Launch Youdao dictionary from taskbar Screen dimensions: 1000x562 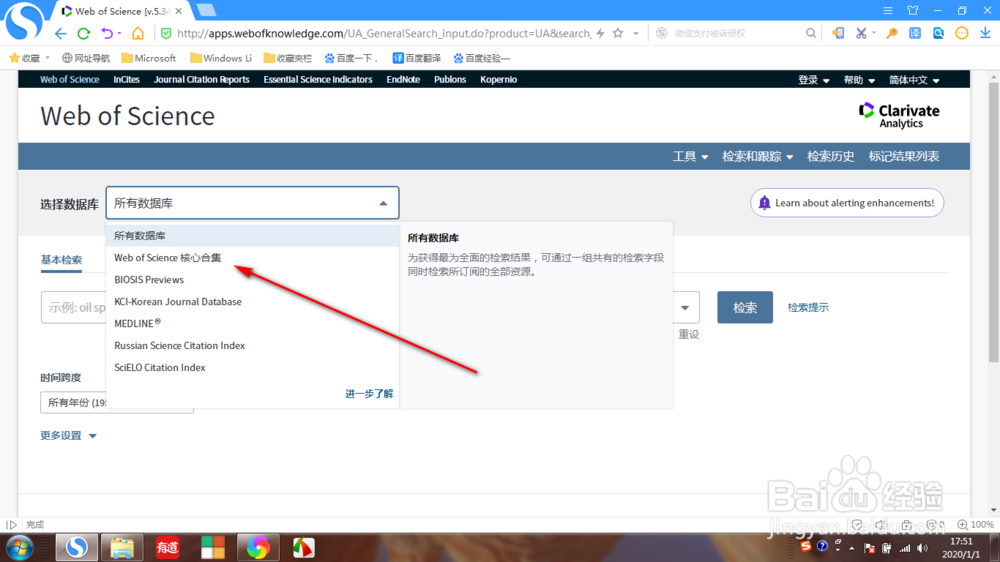tap(167, 548)
